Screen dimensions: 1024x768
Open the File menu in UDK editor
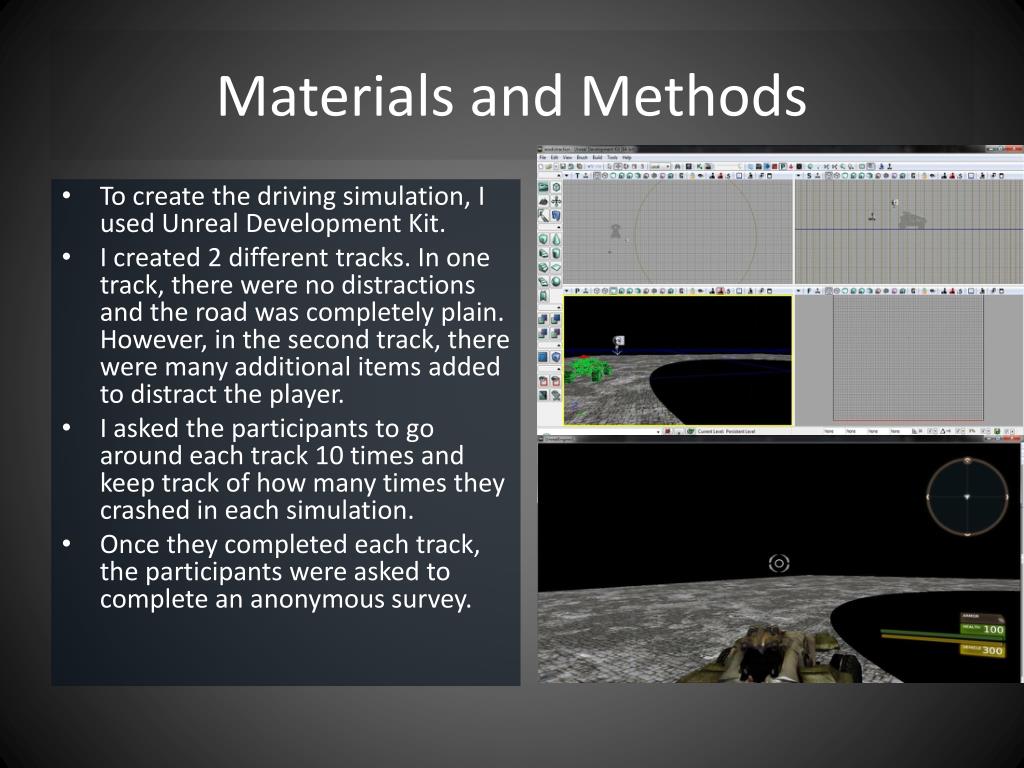point(543,157)
